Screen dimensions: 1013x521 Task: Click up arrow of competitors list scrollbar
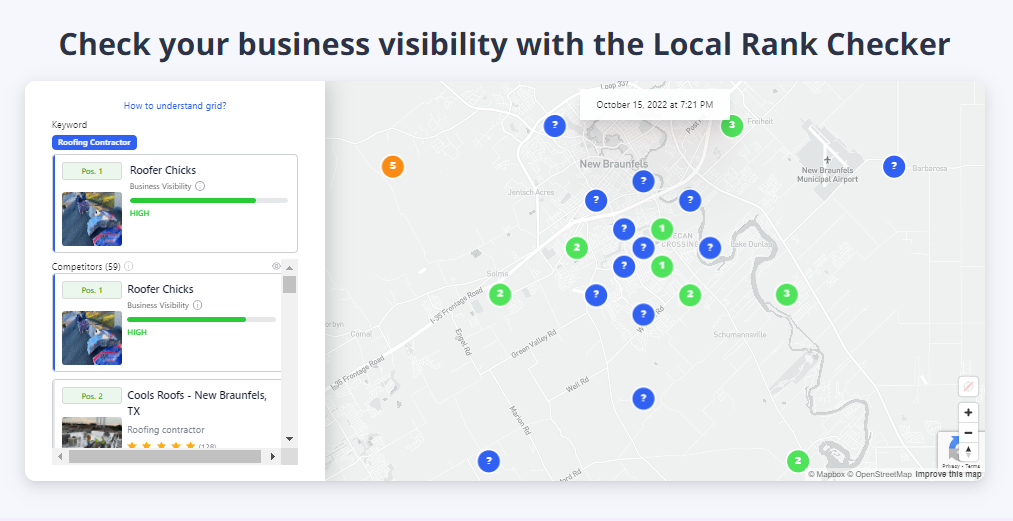[x=289, y=268]
